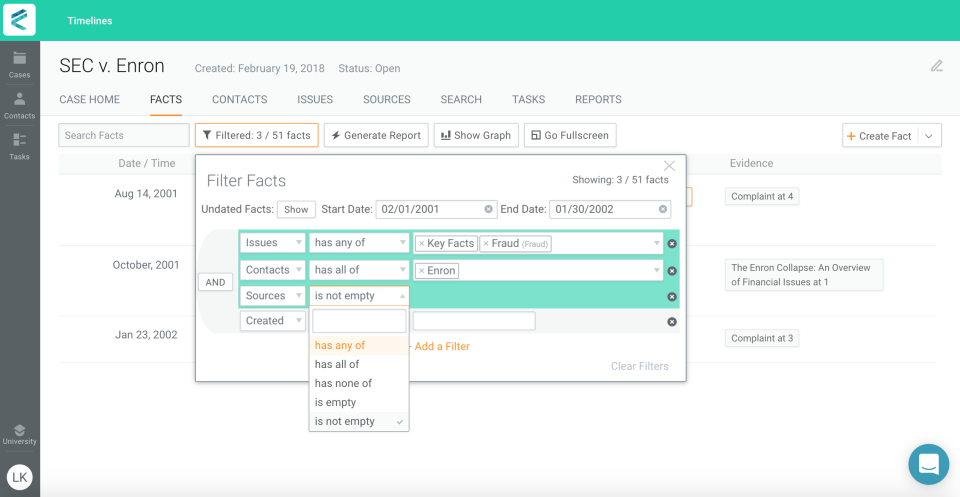Click Generate Report
This screenshot has width=960, height=497.
tap(376, 135)
